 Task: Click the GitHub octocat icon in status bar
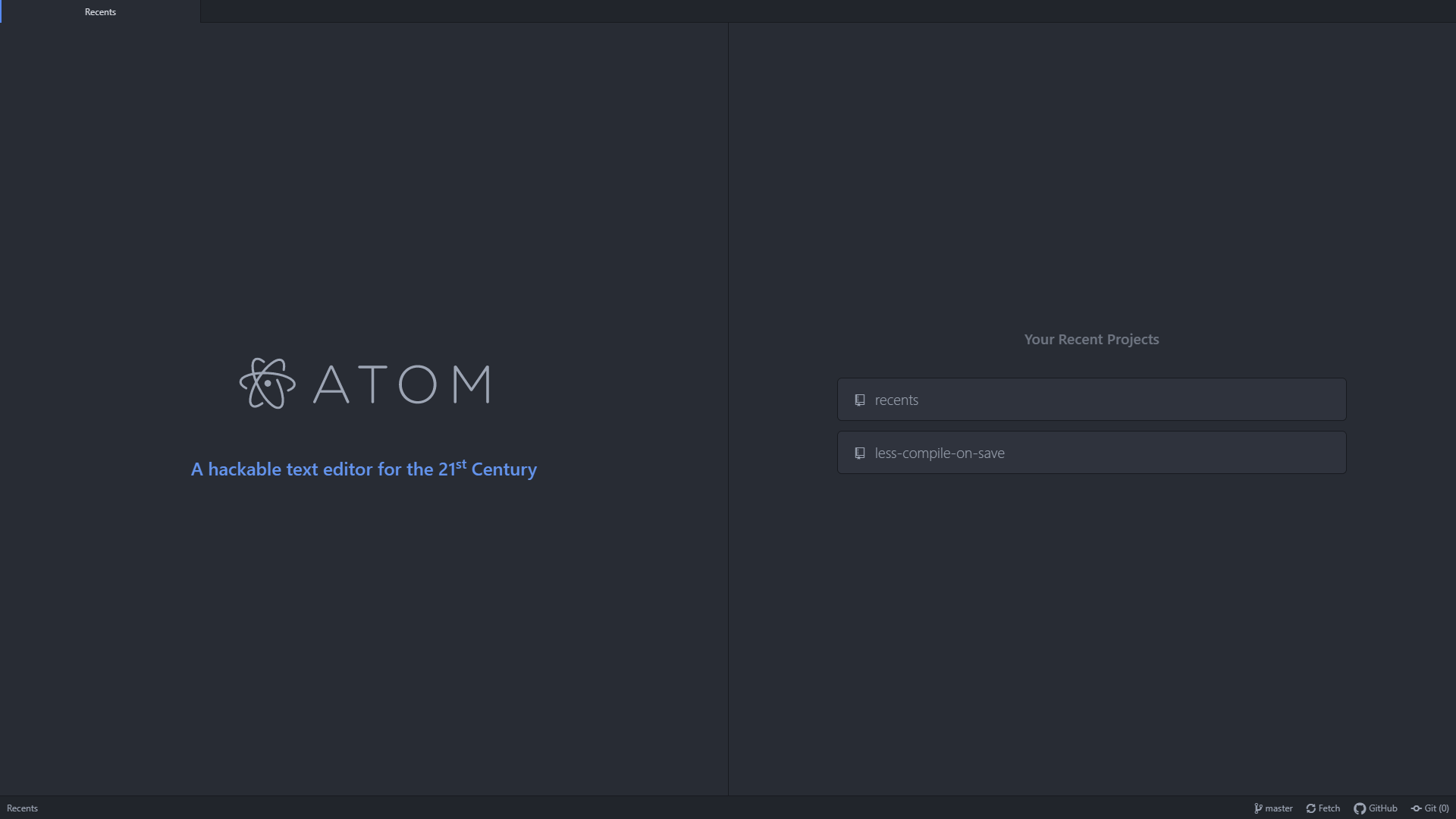1360,808
